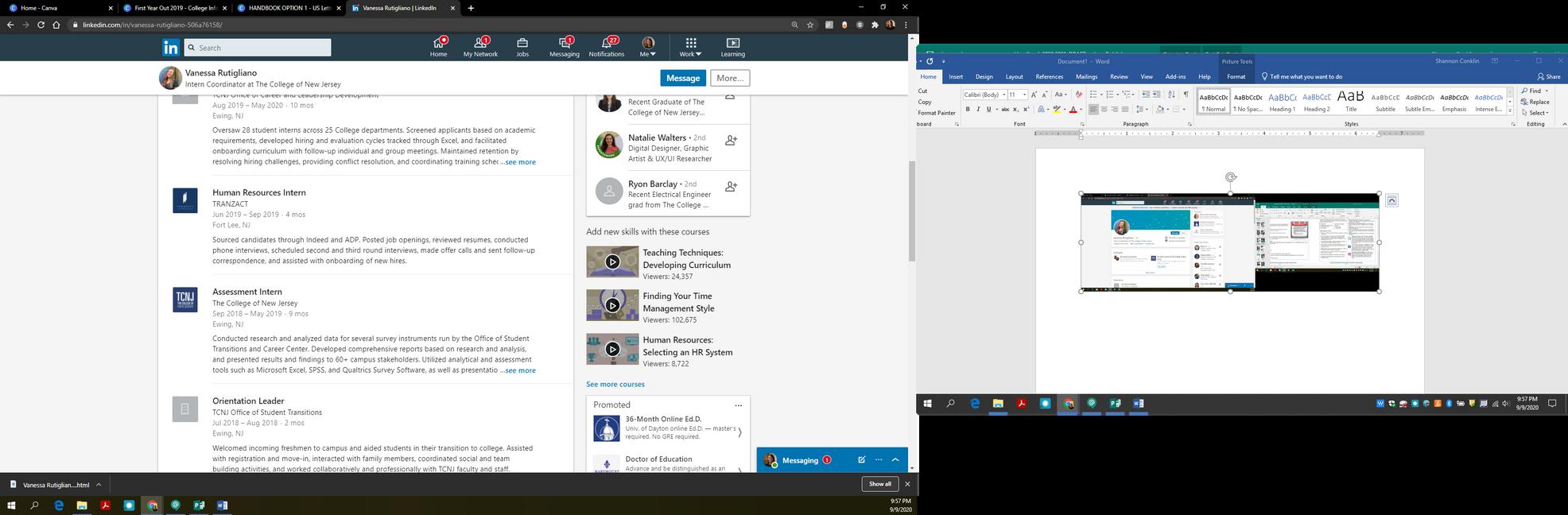Click Sort icon in Word Paragraph group
The width and height of the screenshot is (1568, 515).
pyautogui.click(x=1171, y=95)
